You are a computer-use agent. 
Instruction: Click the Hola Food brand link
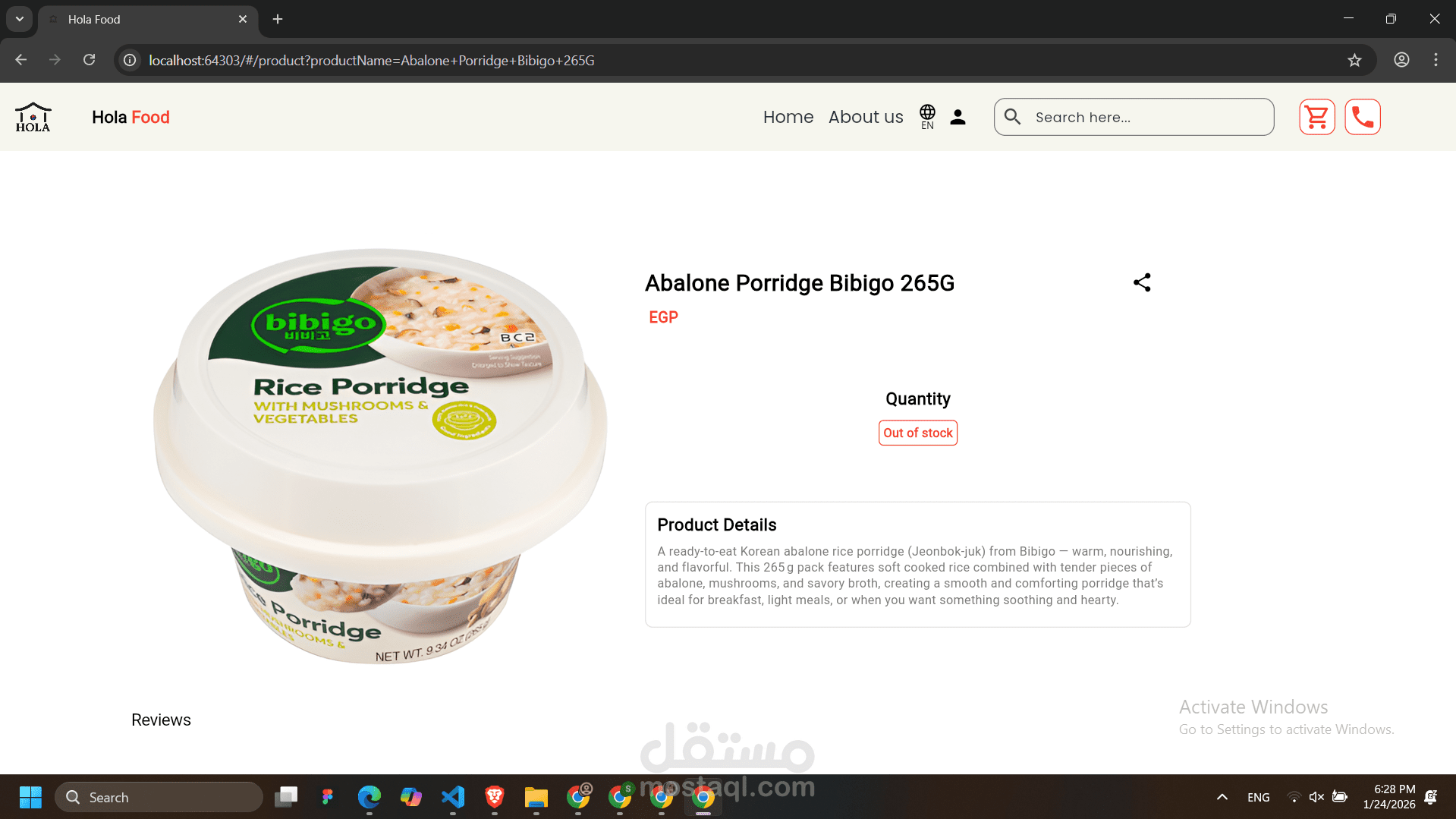[131, 117]
